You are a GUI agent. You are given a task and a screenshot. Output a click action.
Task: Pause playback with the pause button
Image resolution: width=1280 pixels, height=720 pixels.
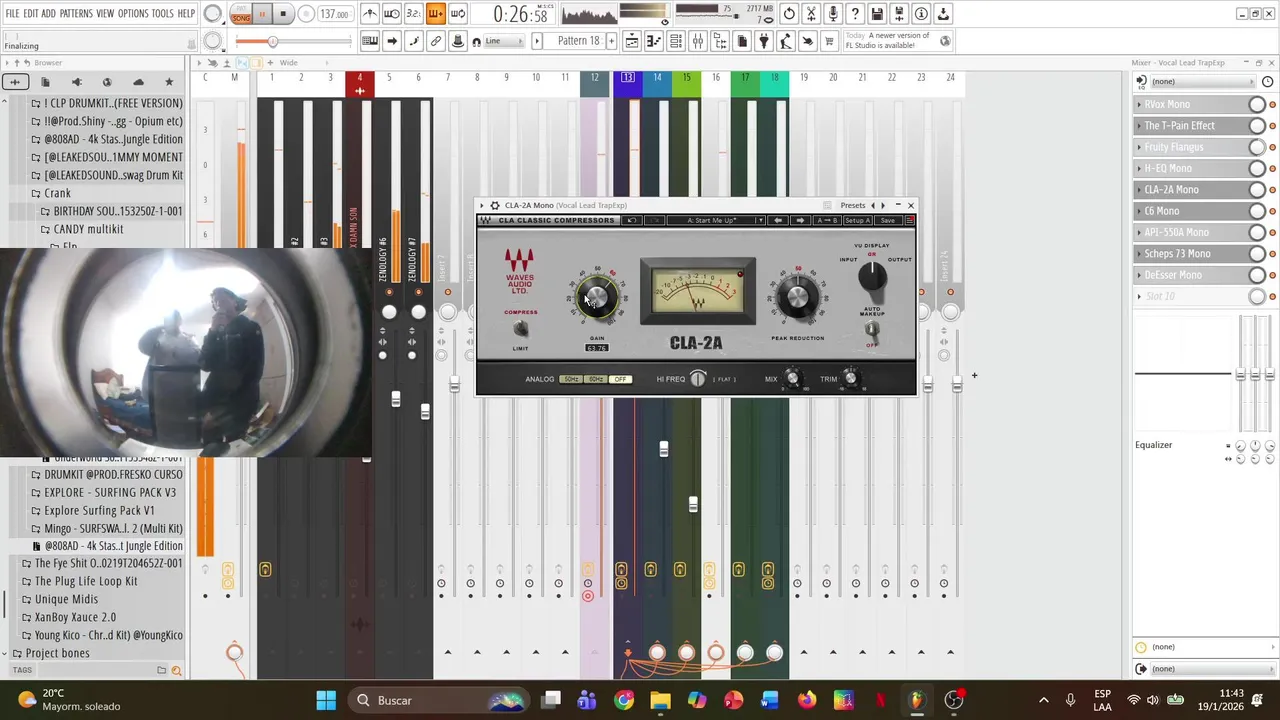coord(262,14)
